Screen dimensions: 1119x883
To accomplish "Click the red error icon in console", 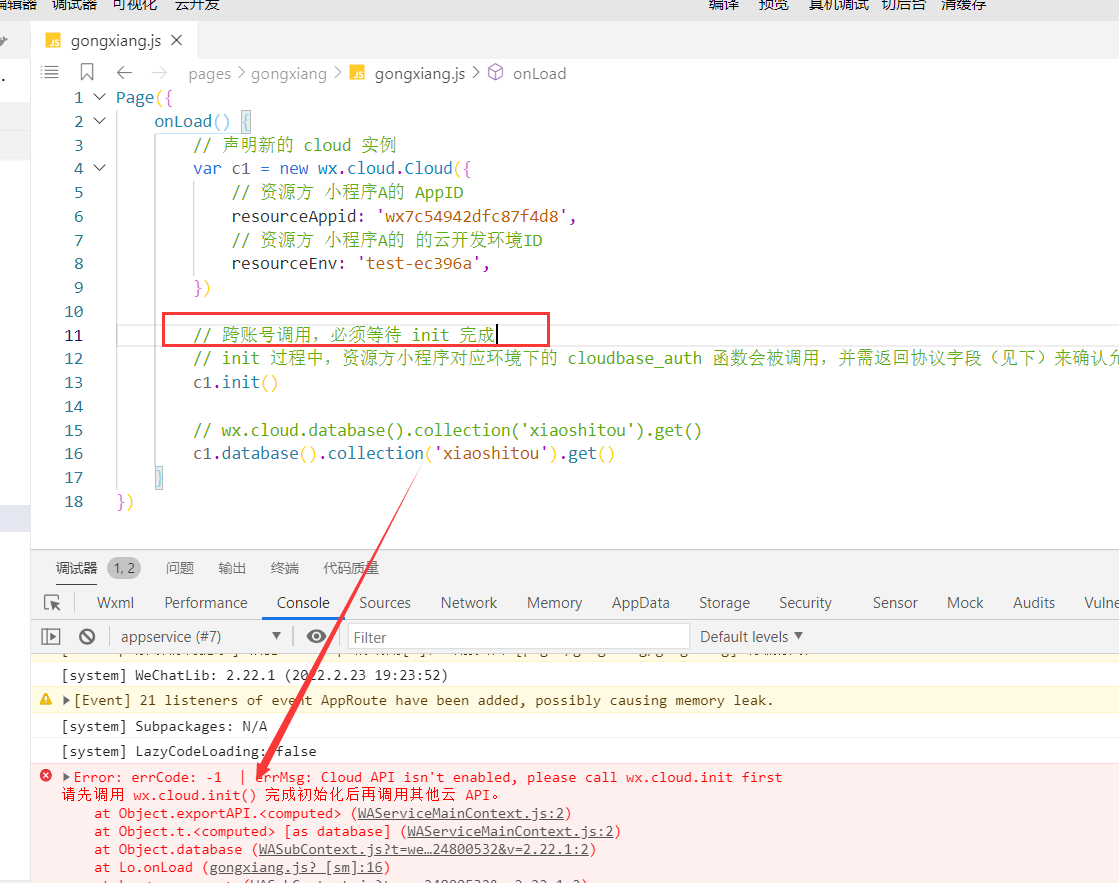I will coord(46,775).
